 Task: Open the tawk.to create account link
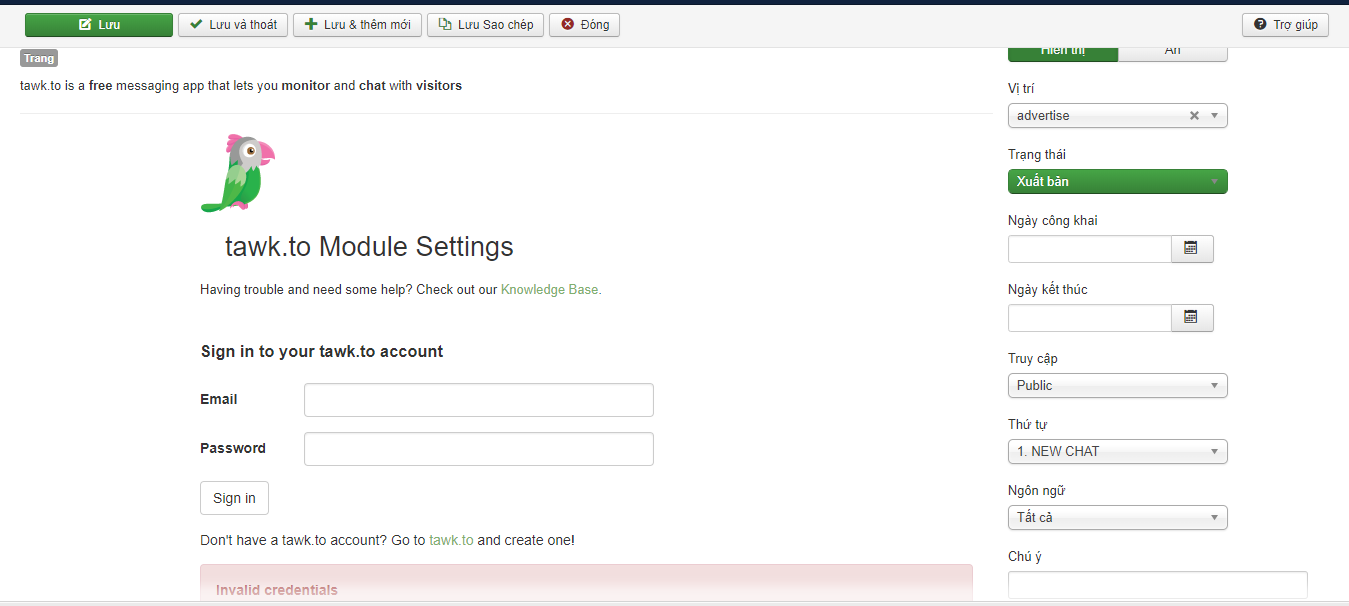(x=451, y=540)
